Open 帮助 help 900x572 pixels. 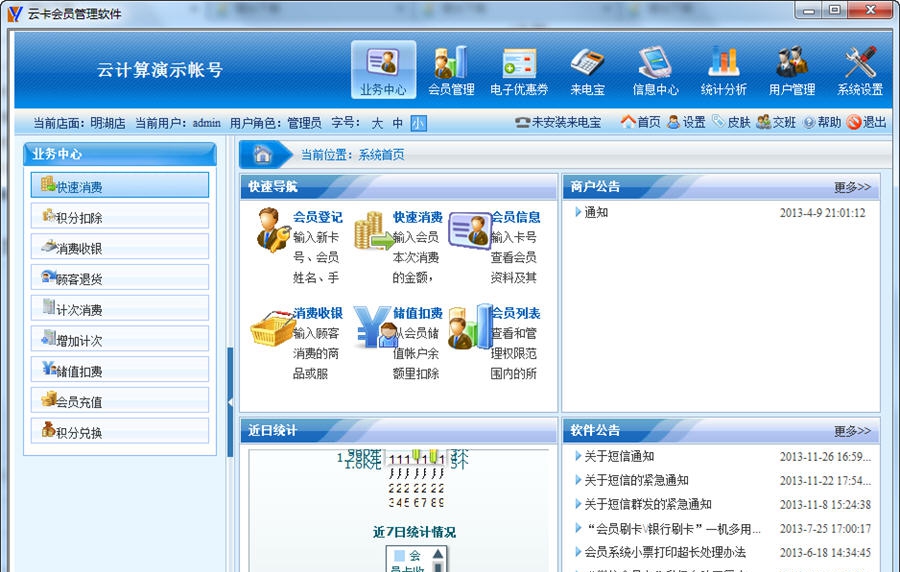822,122
